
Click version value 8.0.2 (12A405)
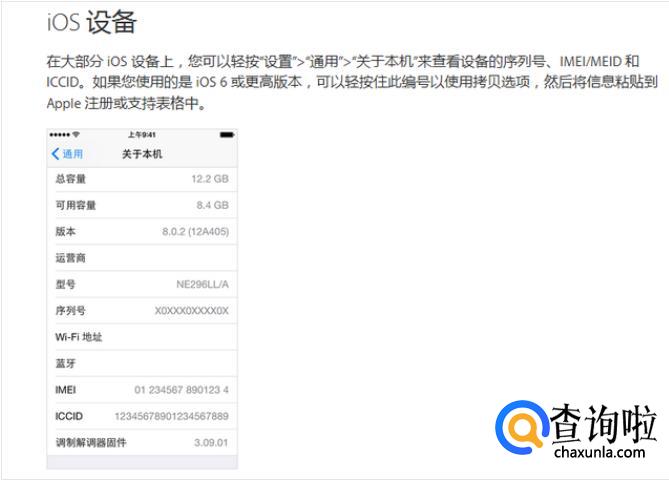tap(195, 232)
